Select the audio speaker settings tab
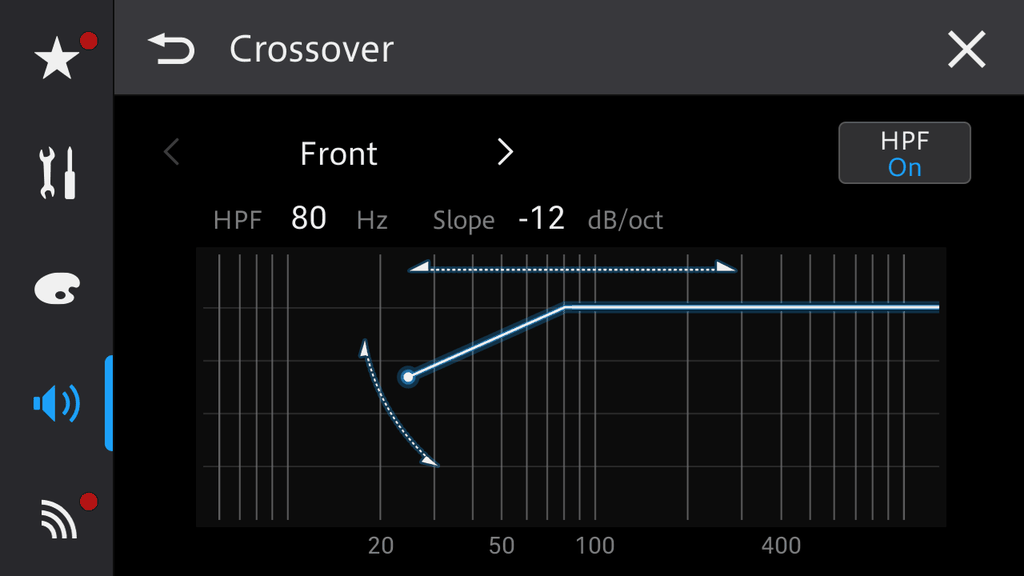Viewport: 1024px width, 576px height. coord(57,403)
